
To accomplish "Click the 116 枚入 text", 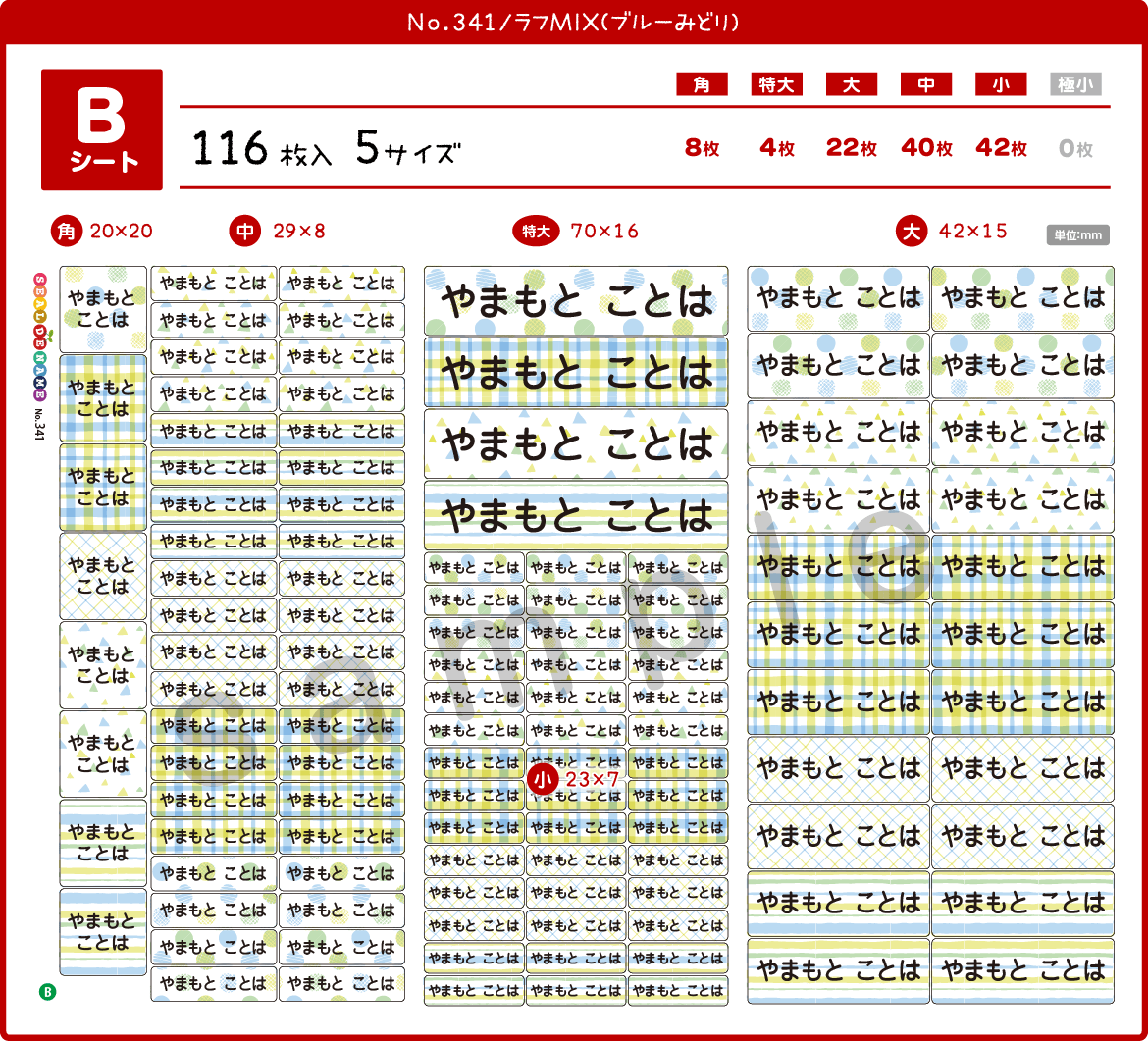I will coord(261,148).
